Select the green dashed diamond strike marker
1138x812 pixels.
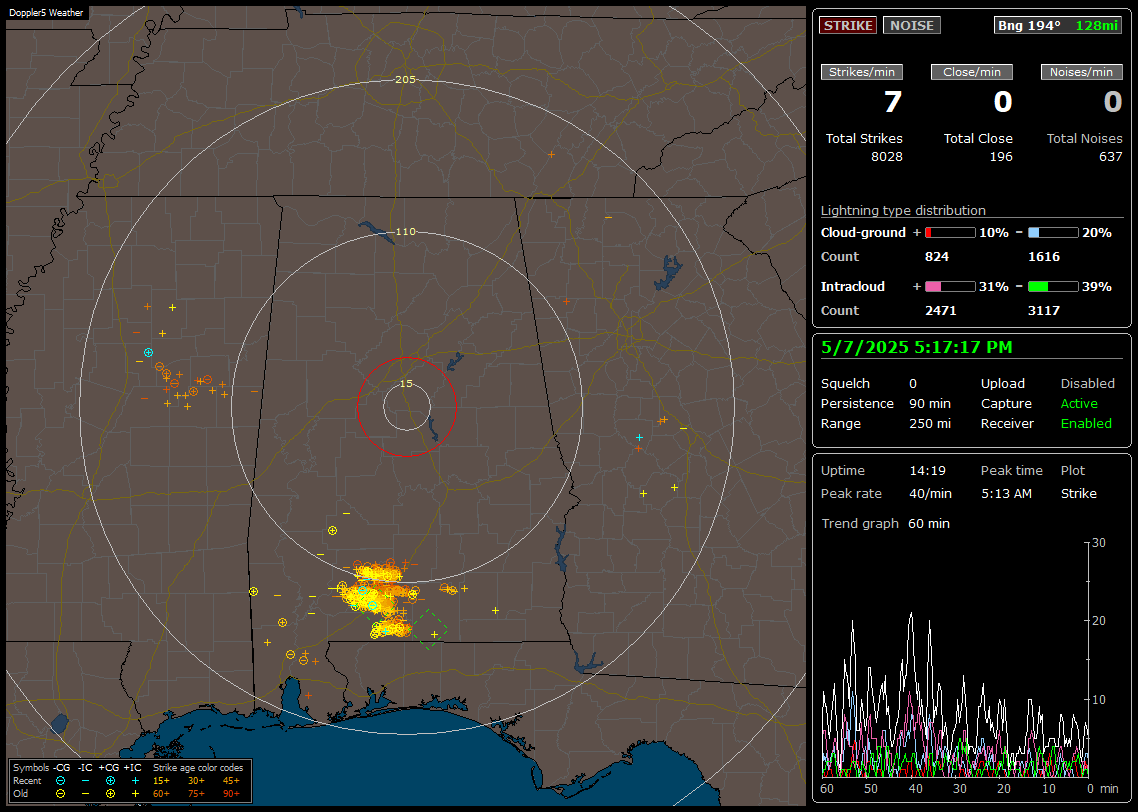tap(430, 629)
